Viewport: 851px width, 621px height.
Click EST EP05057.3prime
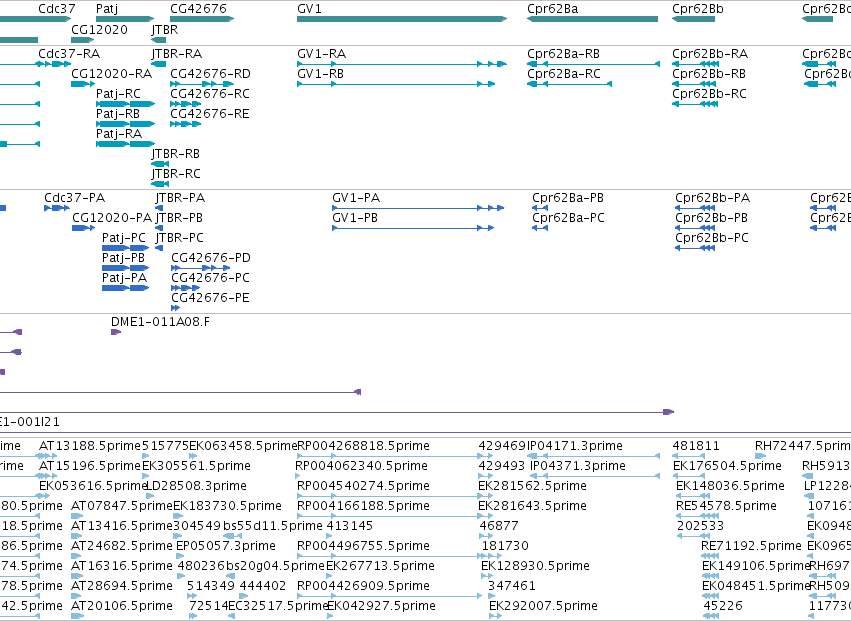point(226,546)
